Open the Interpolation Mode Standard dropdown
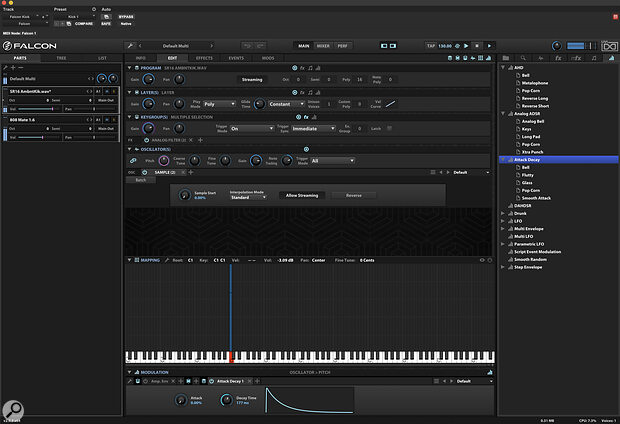Screen dimensions: 620x424 pos(248,197)
